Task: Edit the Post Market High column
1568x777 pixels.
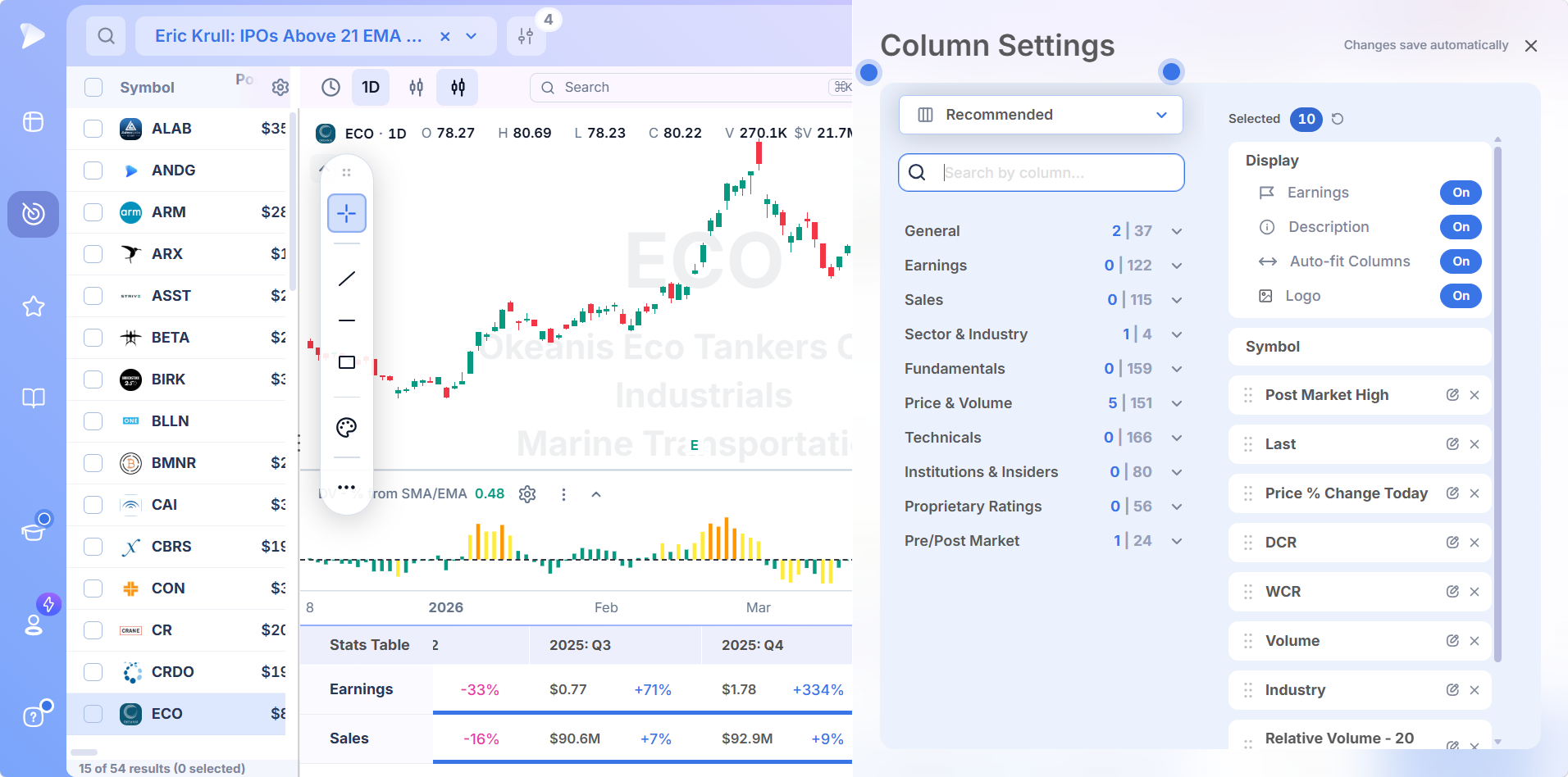Action: [1452, 395]
